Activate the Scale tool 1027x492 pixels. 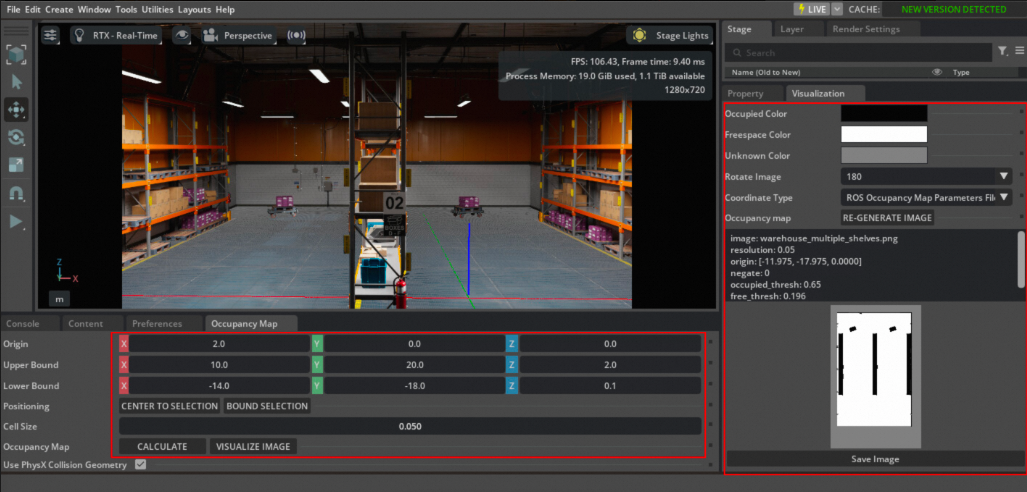pos(16,165)
